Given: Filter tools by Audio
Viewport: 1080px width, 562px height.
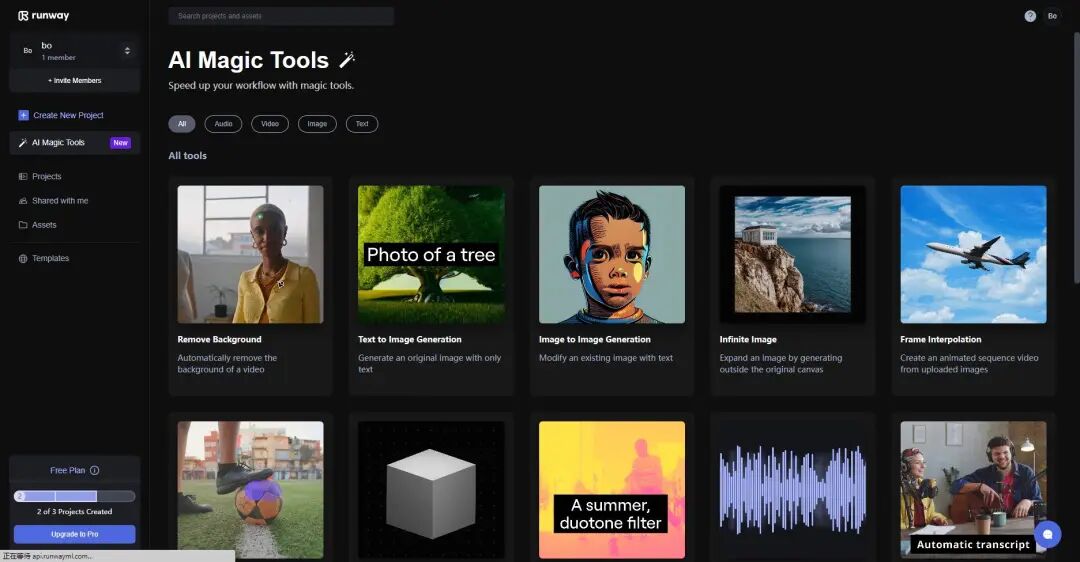Looking at the screenshot, I should click(x=223, y=124).
